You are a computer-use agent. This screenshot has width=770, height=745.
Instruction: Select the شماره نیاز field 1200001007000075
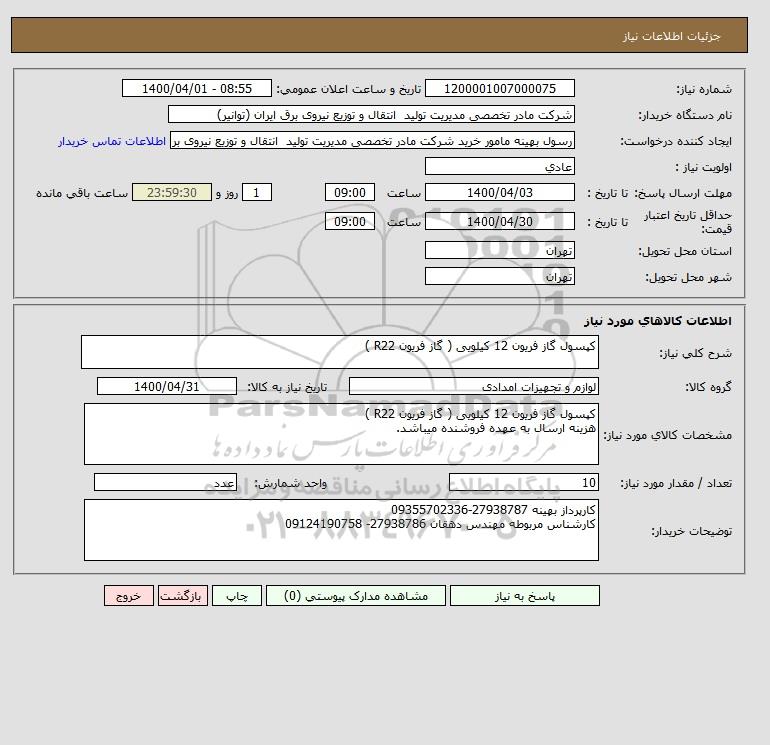click(499, 88)
